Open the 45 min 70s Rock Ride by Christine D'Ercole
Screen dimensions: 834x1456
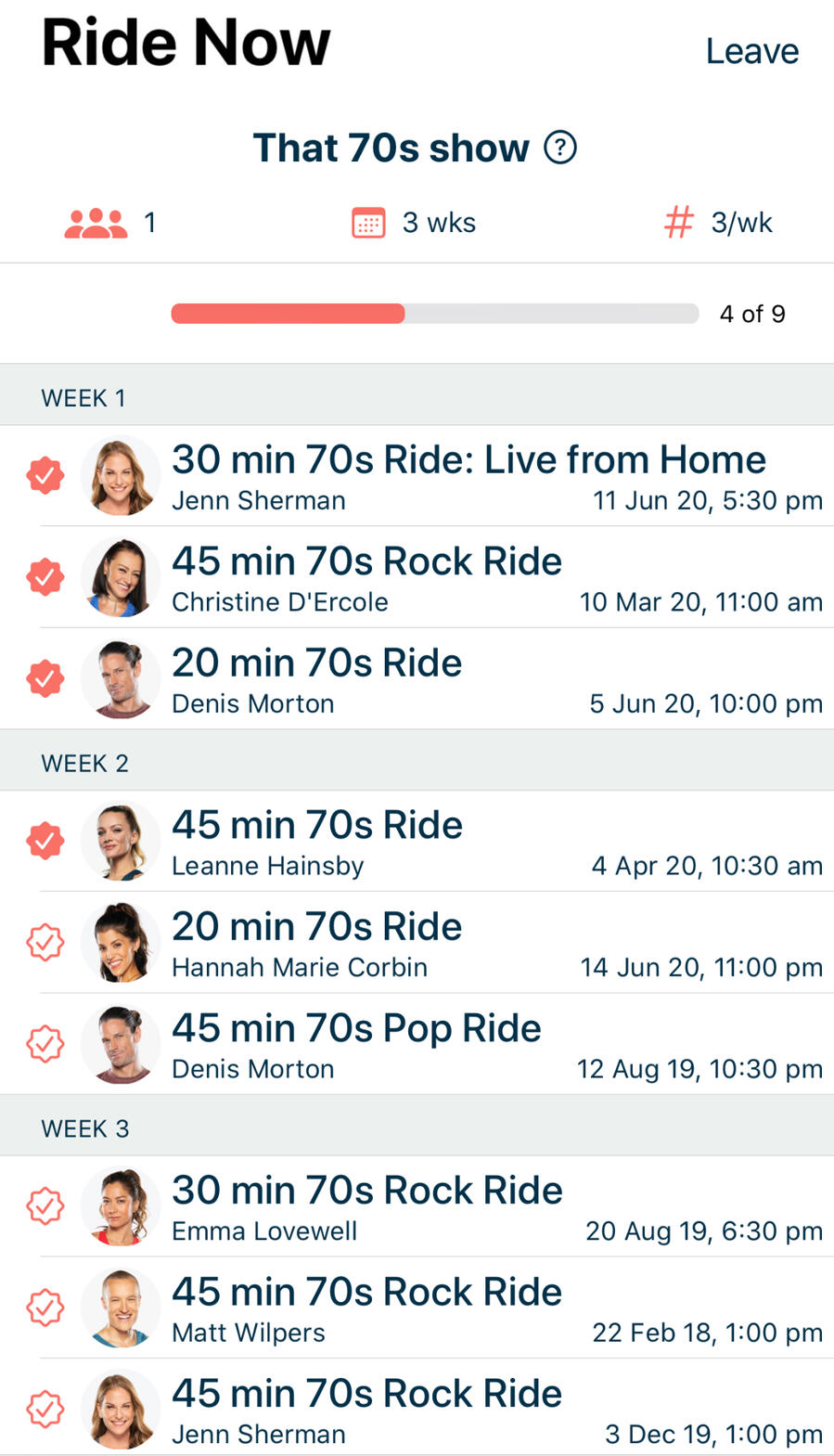pos(366,561)
